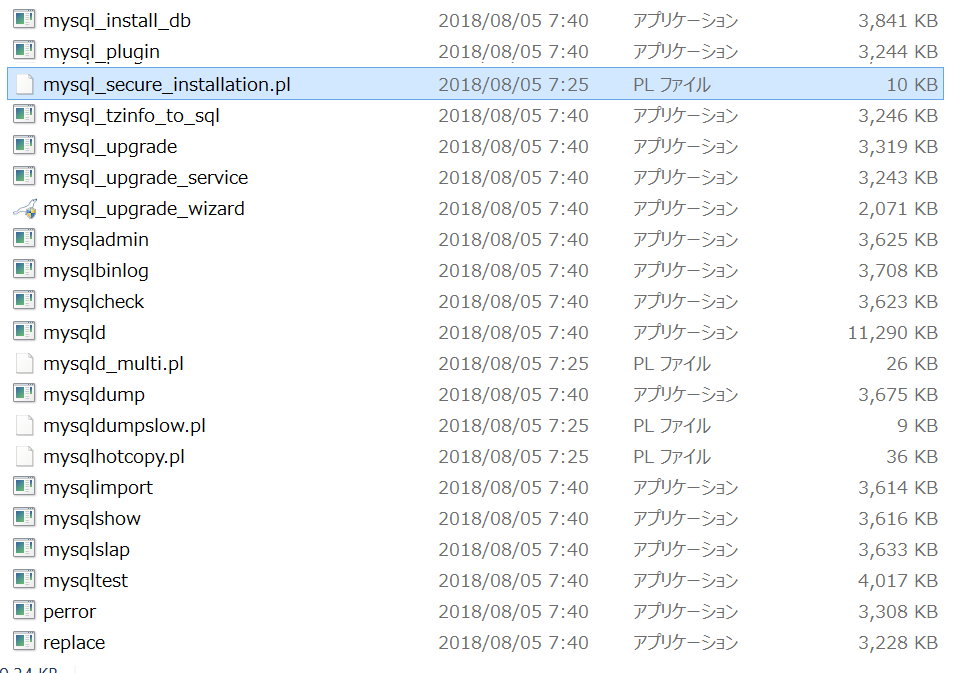Click the mysqladmin application icon
This screenshot has width=963, height=673.
(24, 238)
